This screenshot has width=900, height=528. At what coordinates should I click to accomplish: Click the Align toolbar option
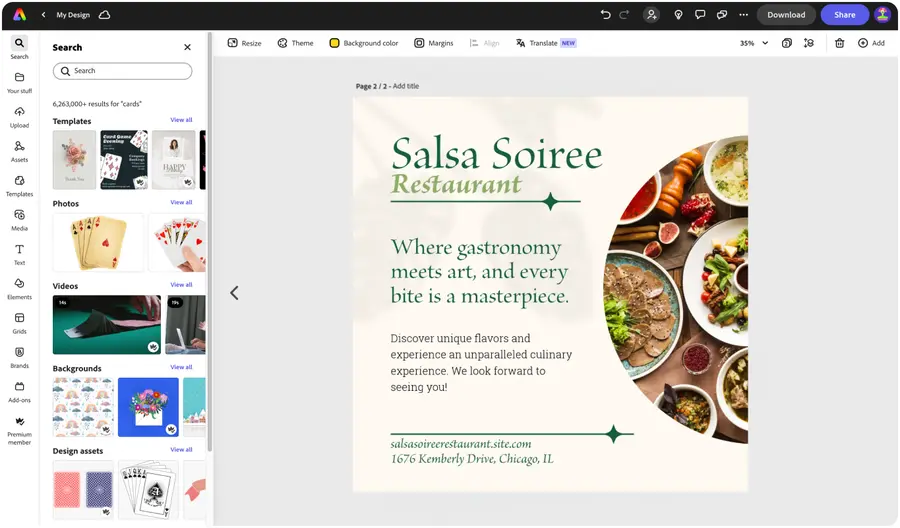(x=484, y=43)
